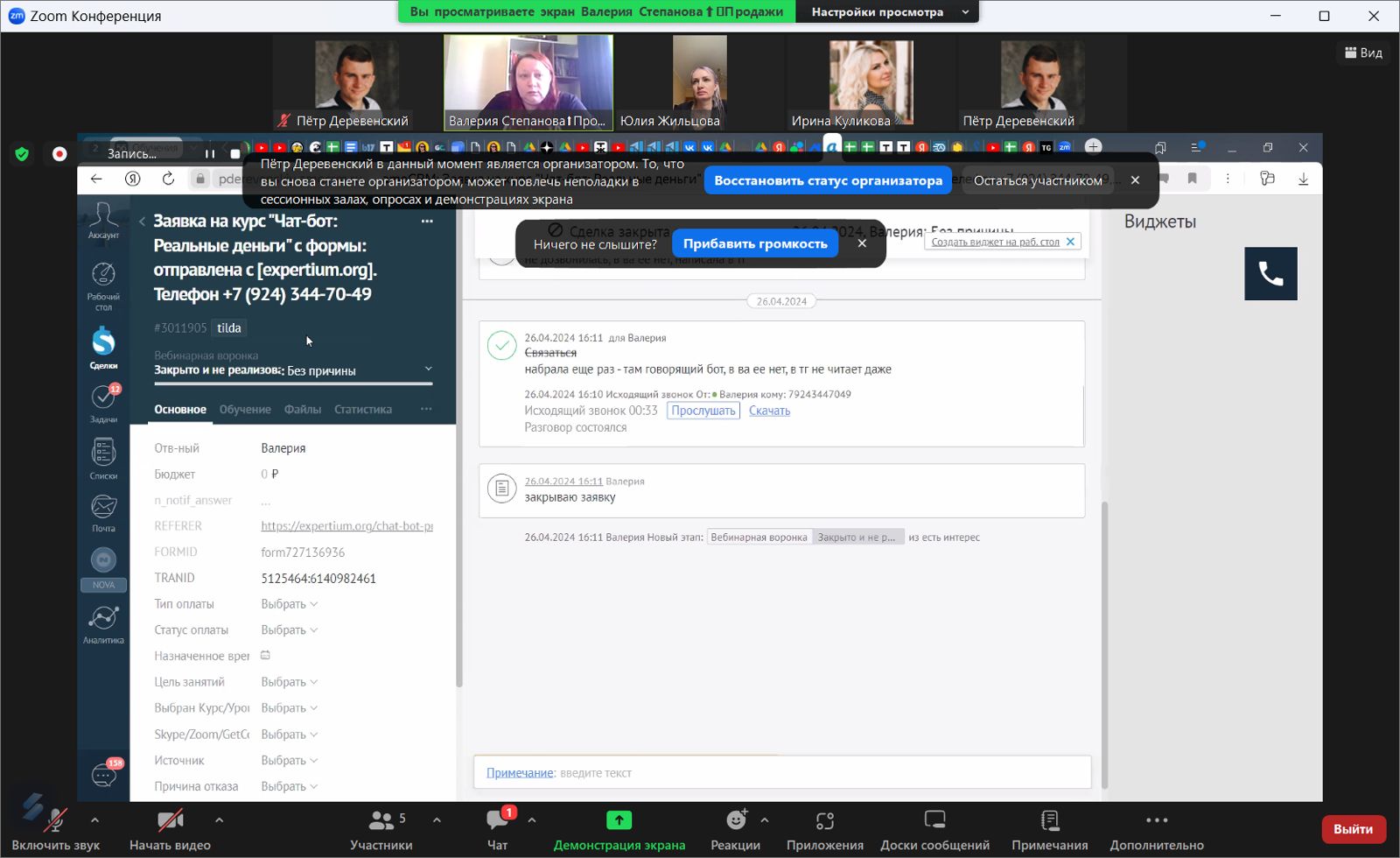The image size is (1400, 858).
Task: Unmute audio via Включить звук microphone icon
Action: (x=55, y=821)
